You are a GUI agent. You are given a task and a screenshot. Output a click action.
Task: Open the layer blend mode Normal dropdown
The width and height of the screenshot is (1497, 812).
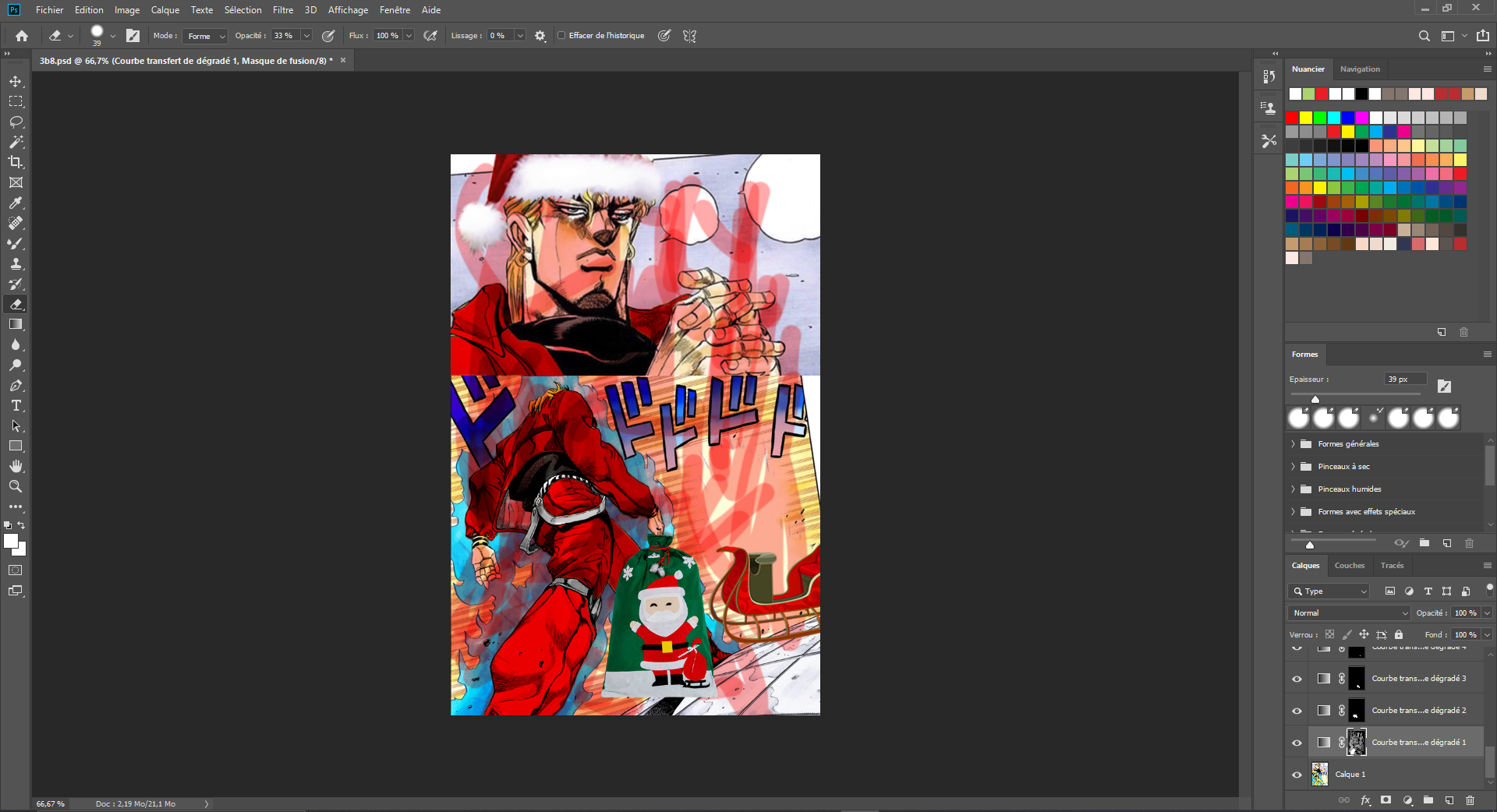1348,613
